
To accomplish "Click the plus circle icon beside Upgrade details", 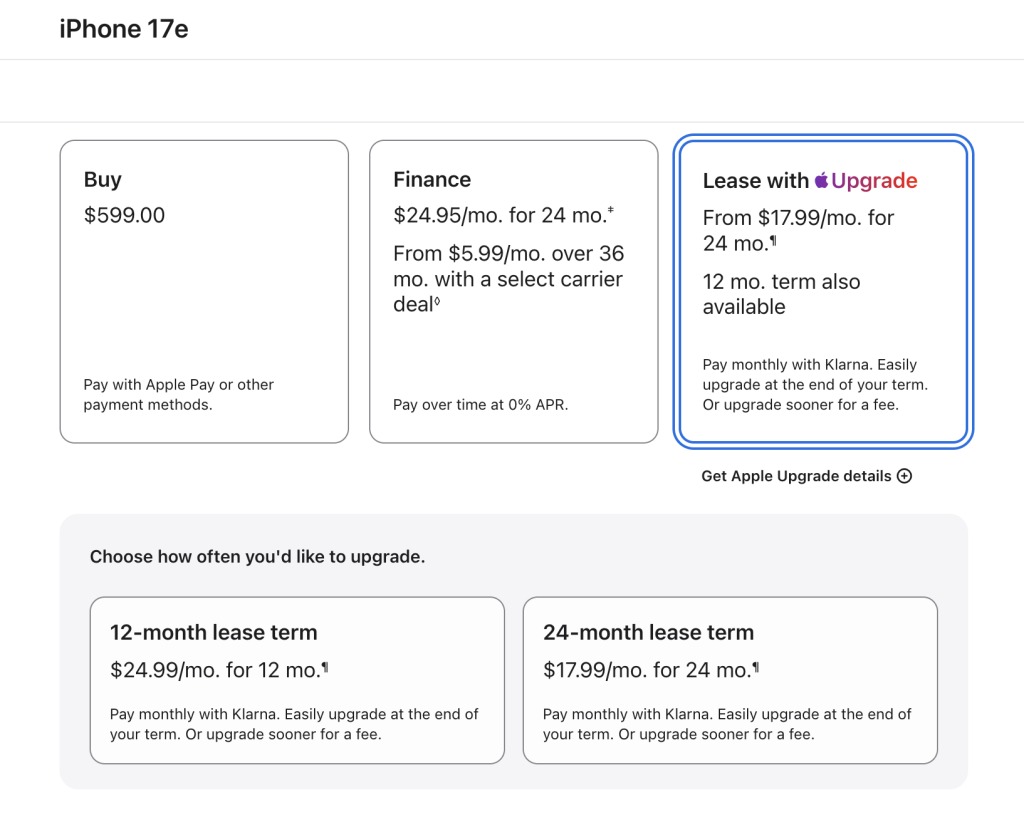I will pyautogui.click(x=904, y=476).
